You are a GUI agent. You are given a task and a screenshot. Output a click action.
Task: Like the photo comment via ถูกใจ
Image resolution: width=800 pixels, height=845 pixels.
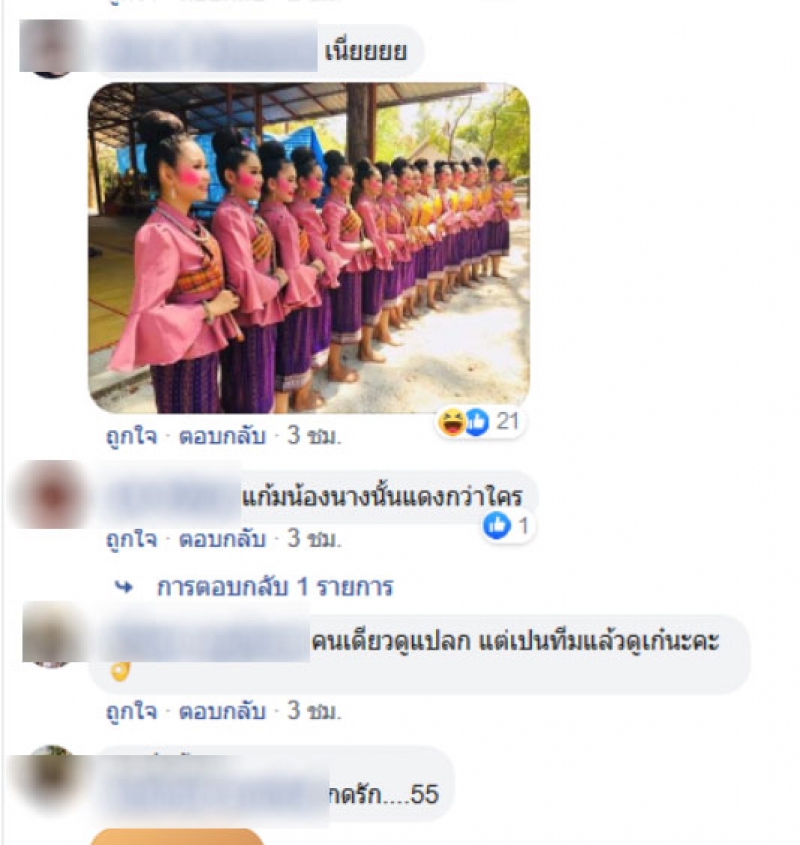coord(132,435)
